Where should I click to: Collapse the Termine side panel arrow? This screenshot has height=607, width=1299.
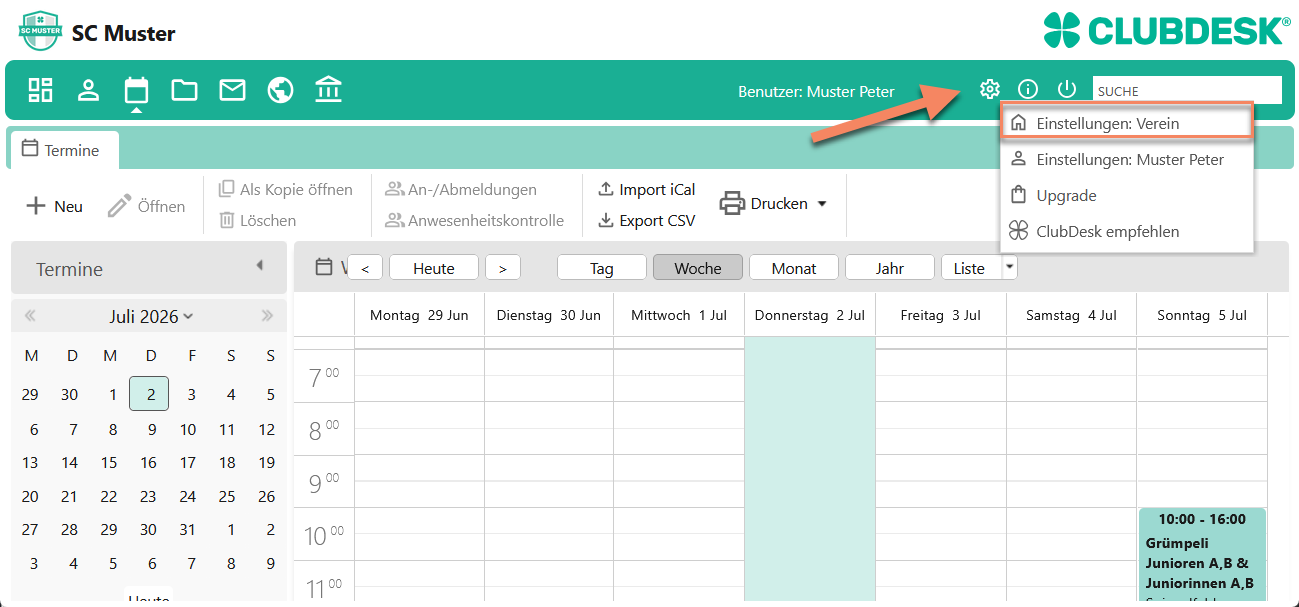(x=259, y=266)
